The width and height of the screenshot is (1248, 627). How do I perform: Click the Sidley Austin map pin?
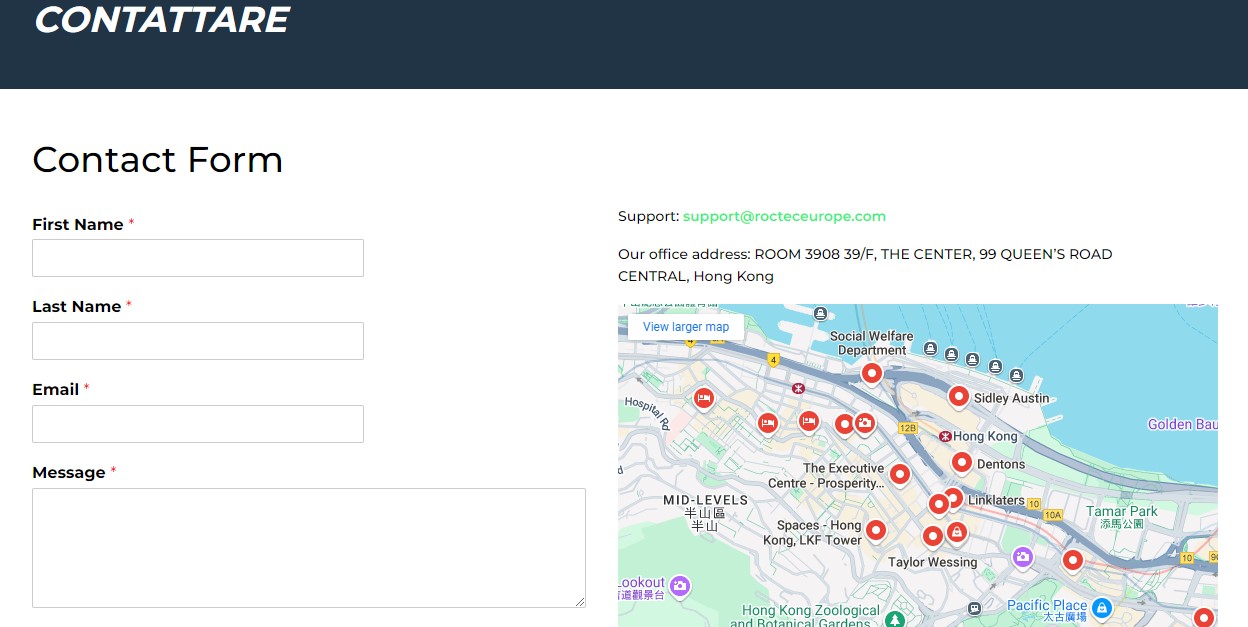(958, 397)
